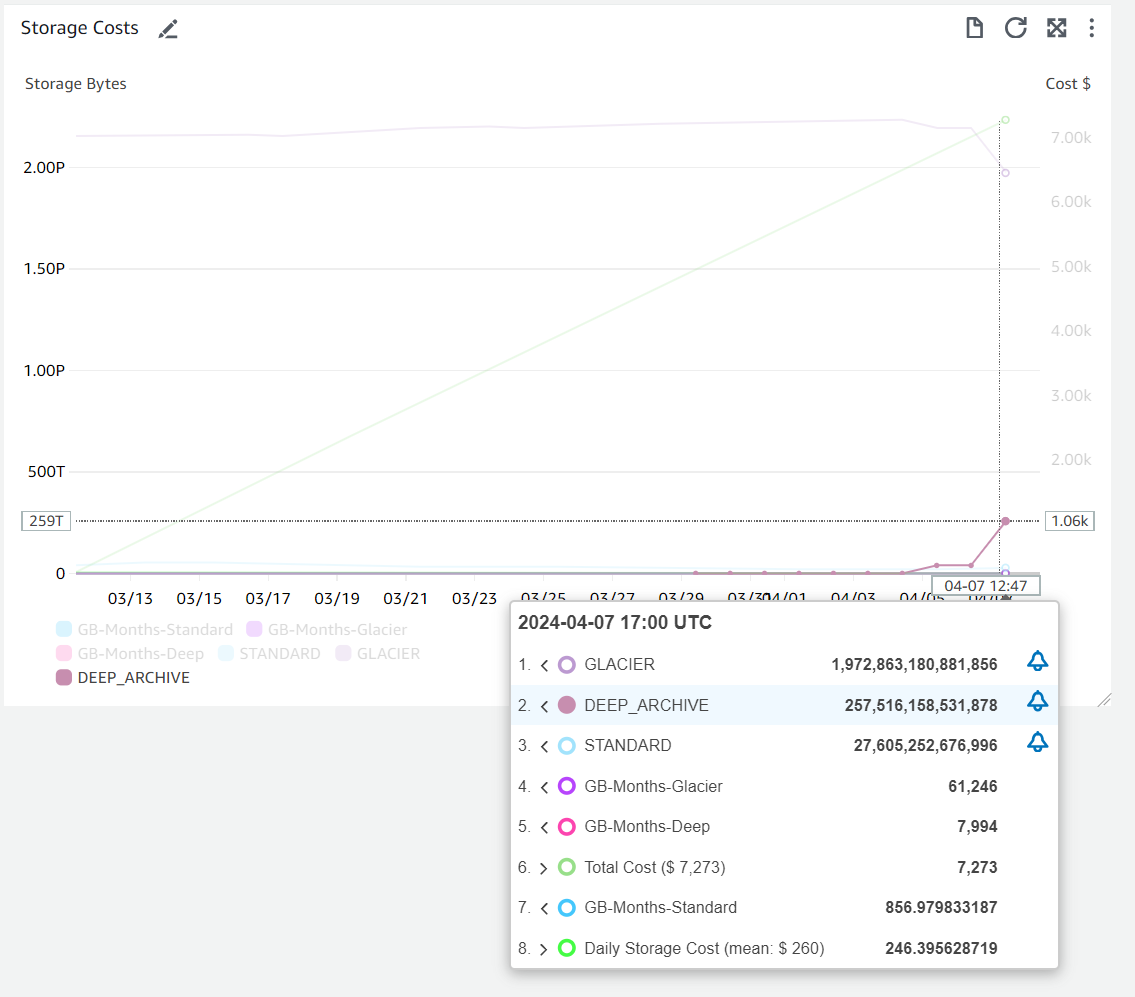Click the GB-Months-Glacier row axis arrow

tap(544, 786)
